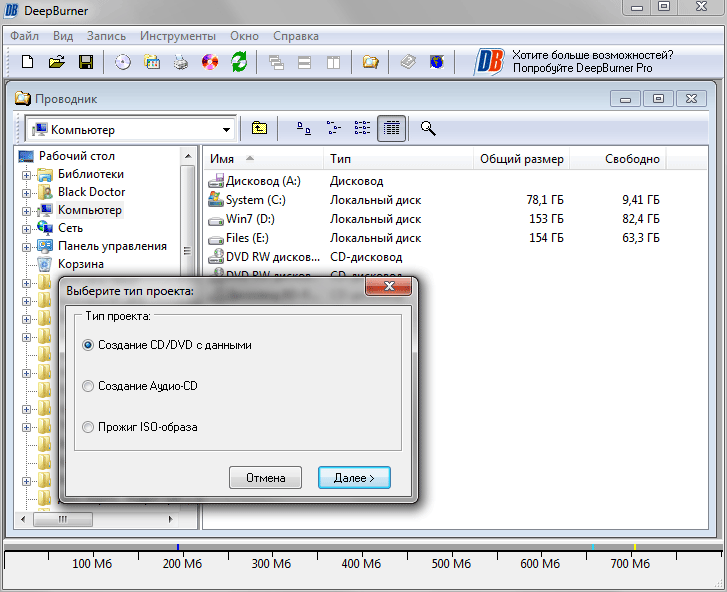The image size is (727, 592).
Task: Expand the Компьютер tree node
Action: point(26,211)
